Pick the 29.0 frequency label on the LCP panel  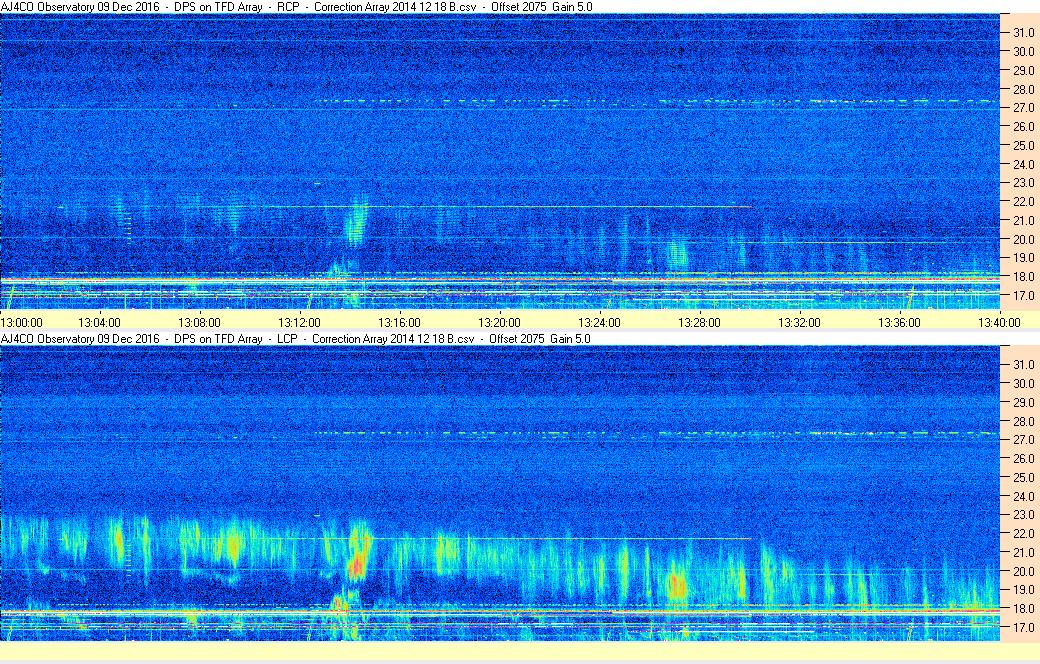1023,403
